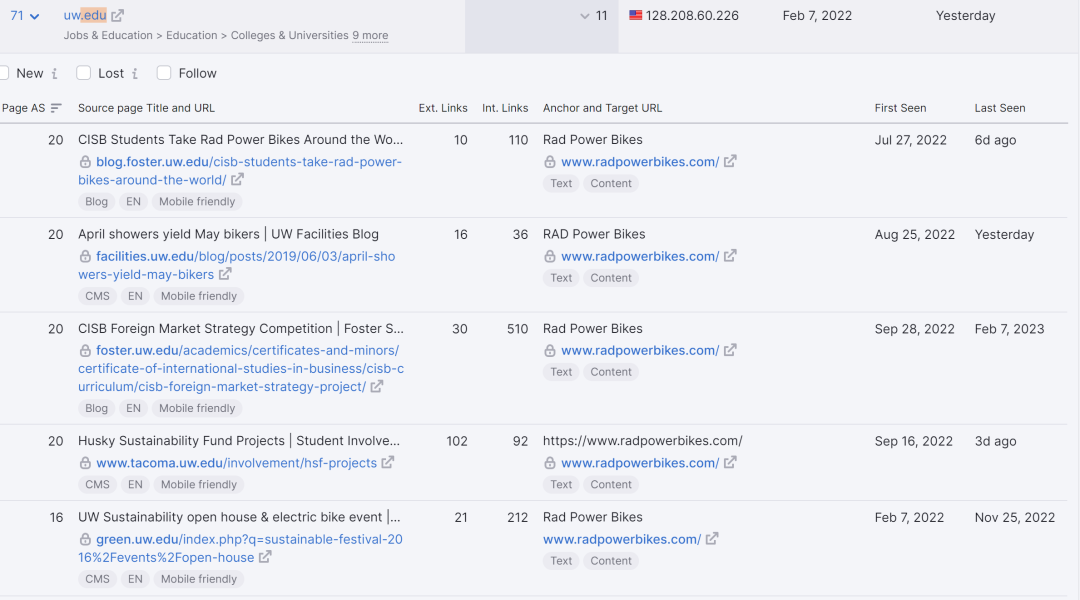This screenshot has width=1080, height=600.
Task: Click the Last Seen column header
Action: (999, 108)
